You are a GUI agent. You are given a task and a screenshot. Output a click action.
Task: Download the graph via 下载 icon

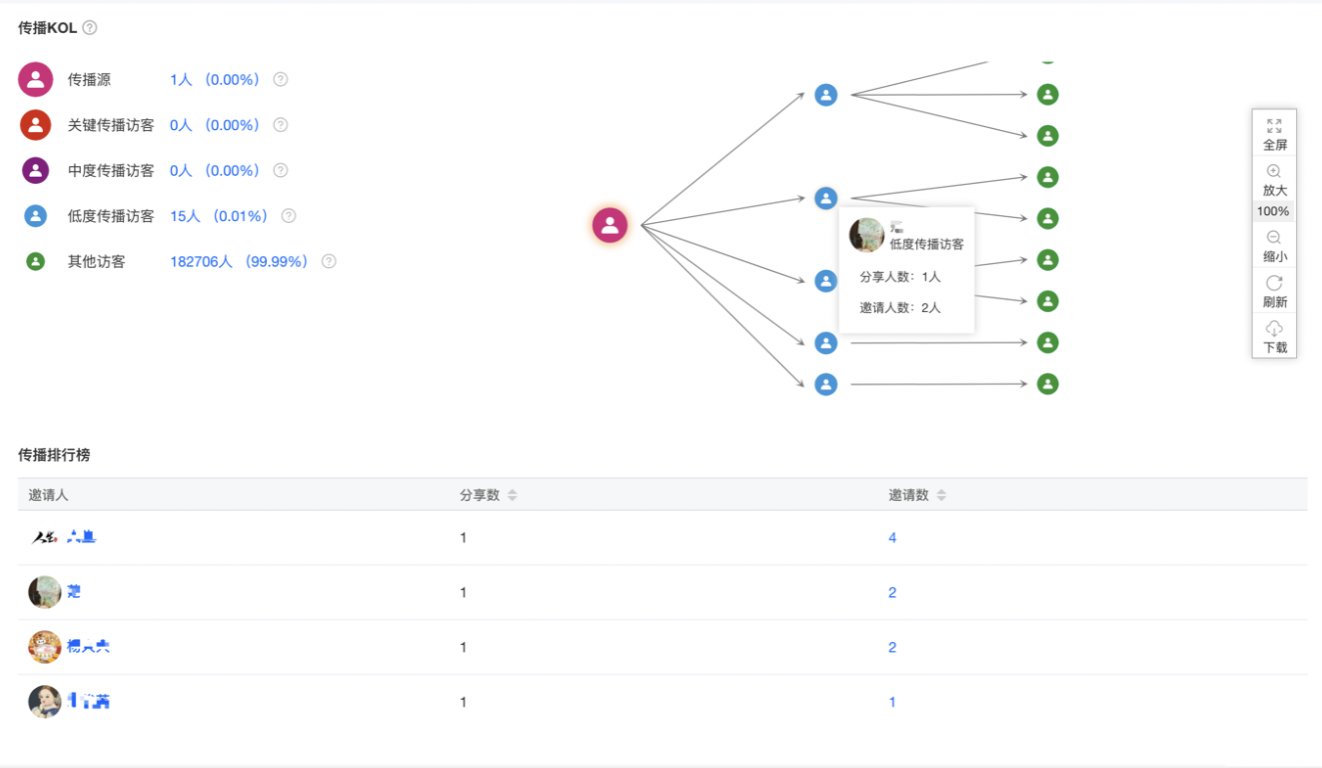[1274, 329]
